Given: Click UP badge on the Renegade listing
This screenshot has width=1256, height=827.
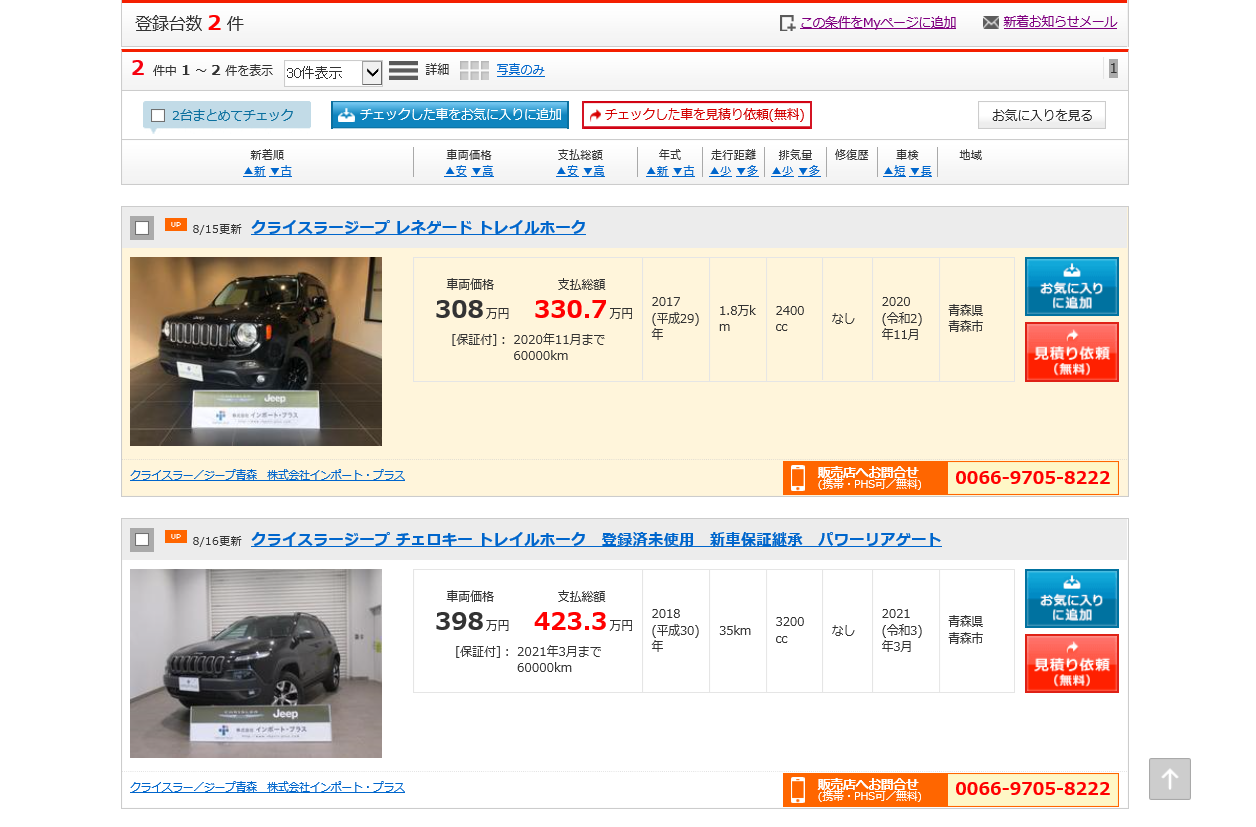Looking at the screenshot, I should pyautogui.click(x=176, y=224).
